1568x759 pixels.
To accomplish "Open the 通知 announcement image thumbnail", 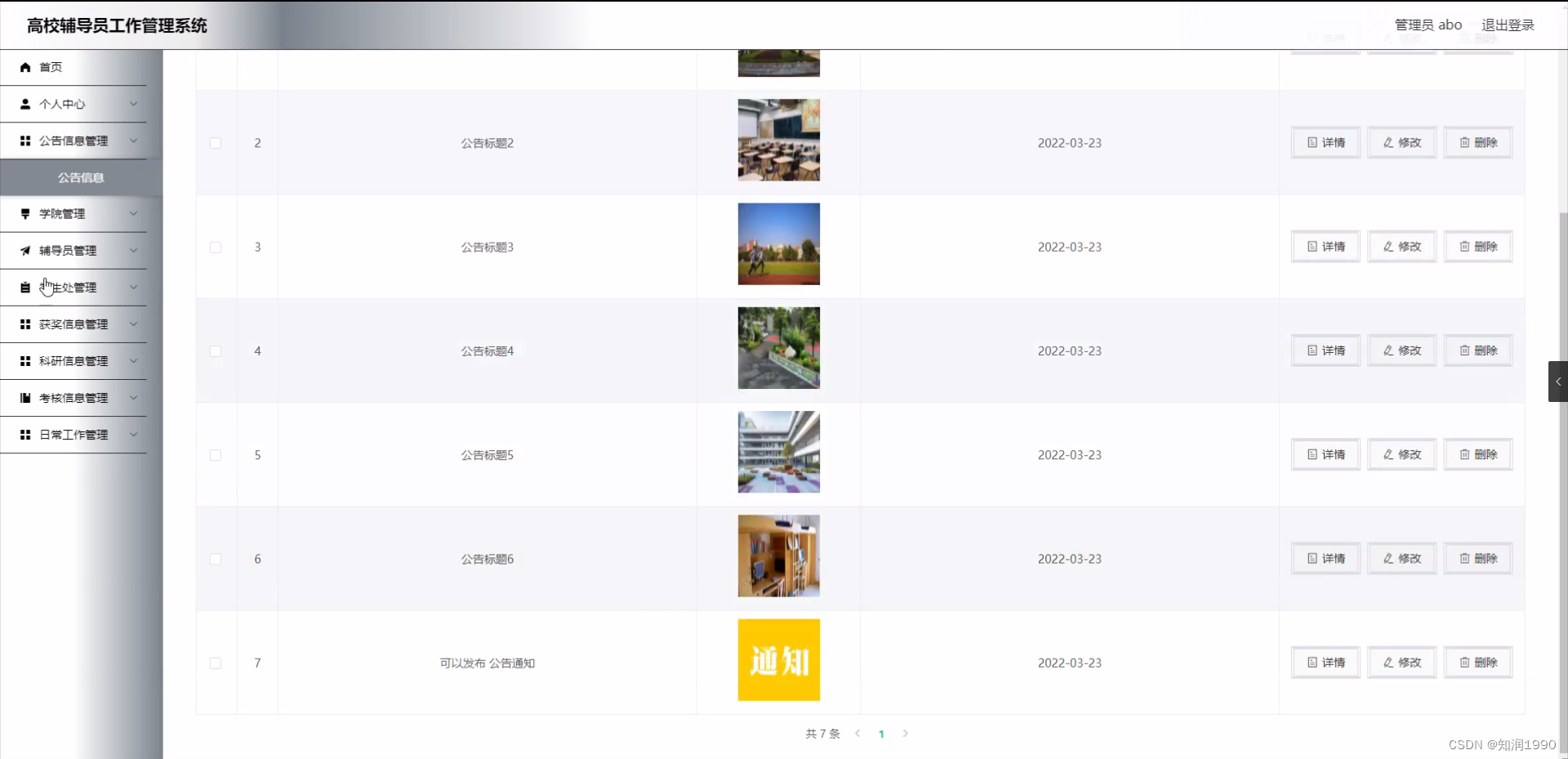I will tap(778, 659).
